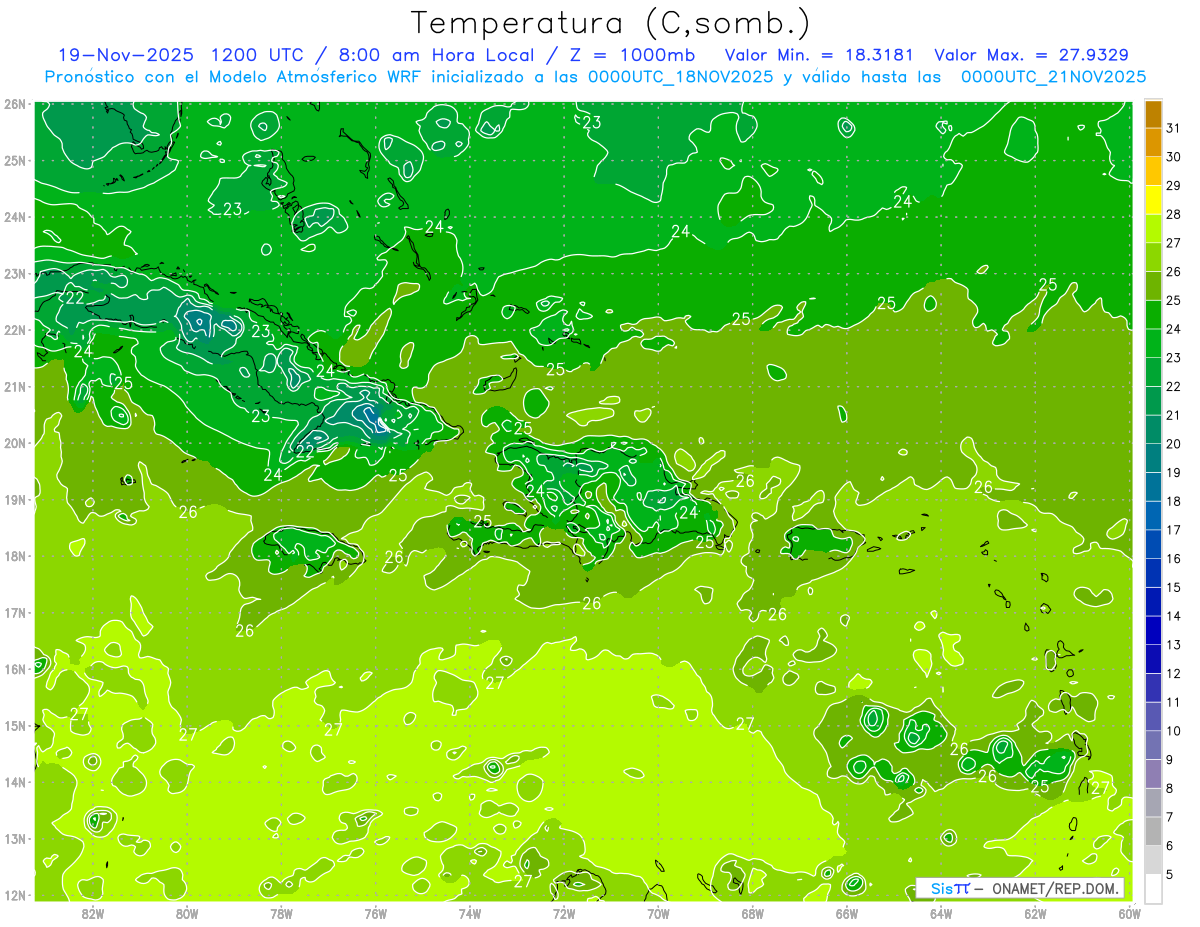Viewport: 1200px width, 927px height.
Task: Click the '60W' longitude axis label
Action: (1130, 913)
